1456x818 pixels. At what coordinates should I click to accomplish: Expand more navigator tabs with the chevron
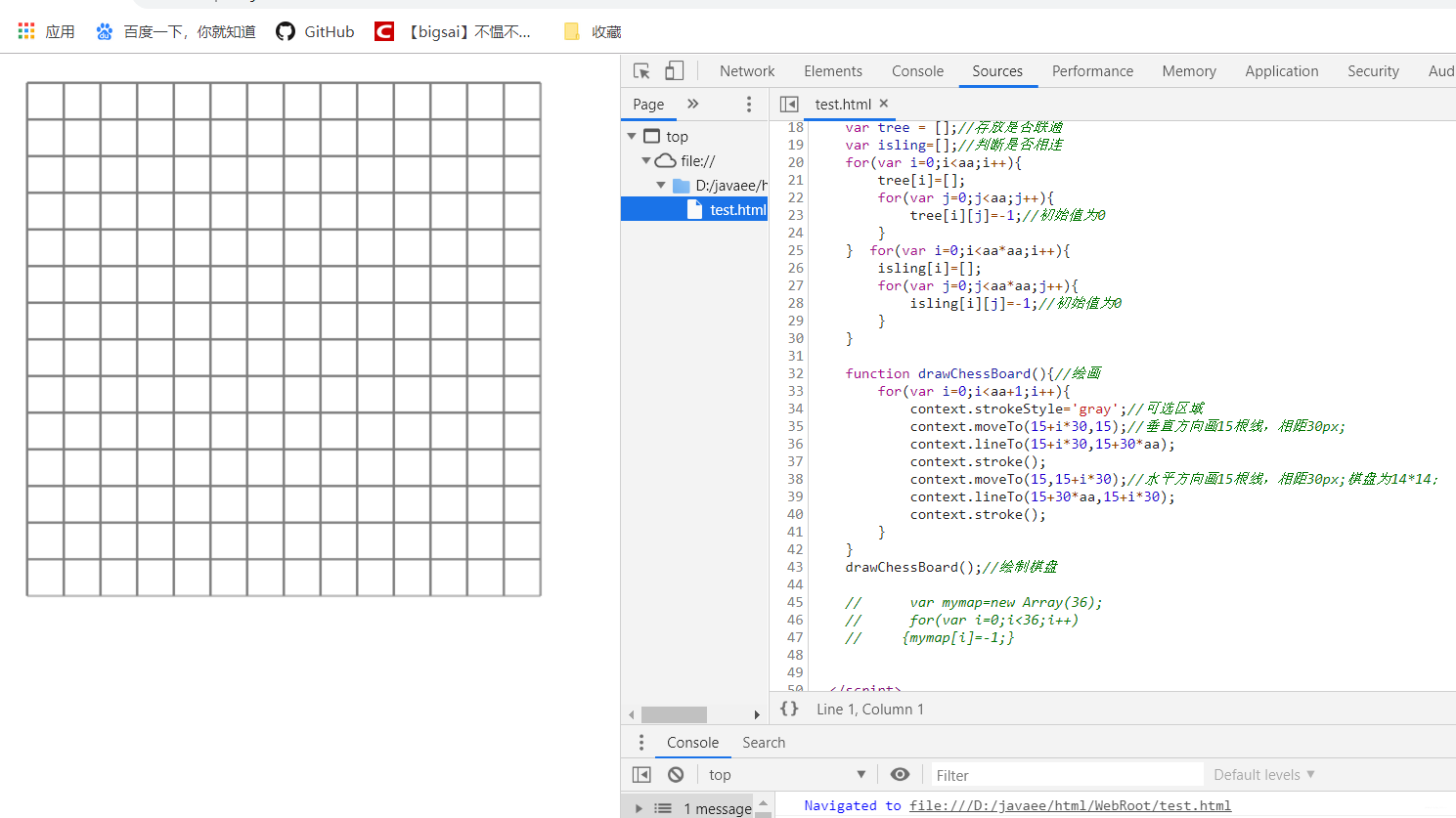[x=693, y=105]
